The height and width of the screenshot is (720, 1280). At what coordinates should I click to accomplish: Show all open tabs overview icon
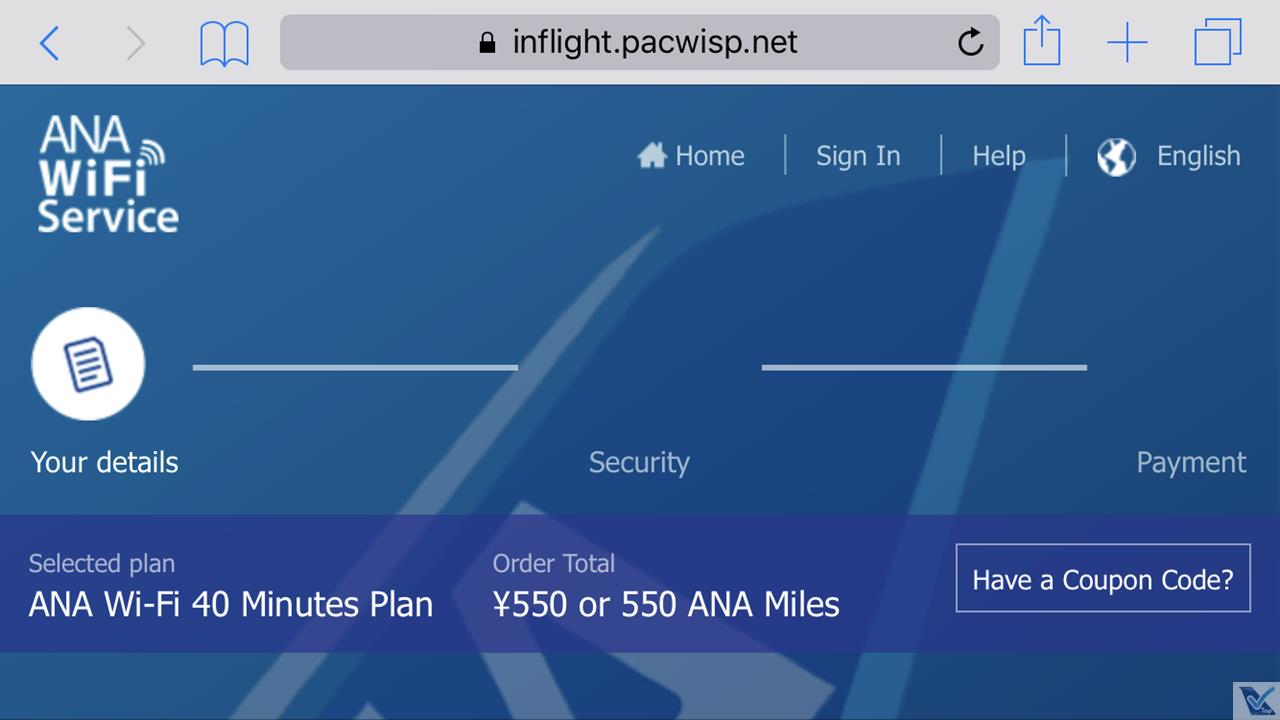click(x=1217, y=43)
